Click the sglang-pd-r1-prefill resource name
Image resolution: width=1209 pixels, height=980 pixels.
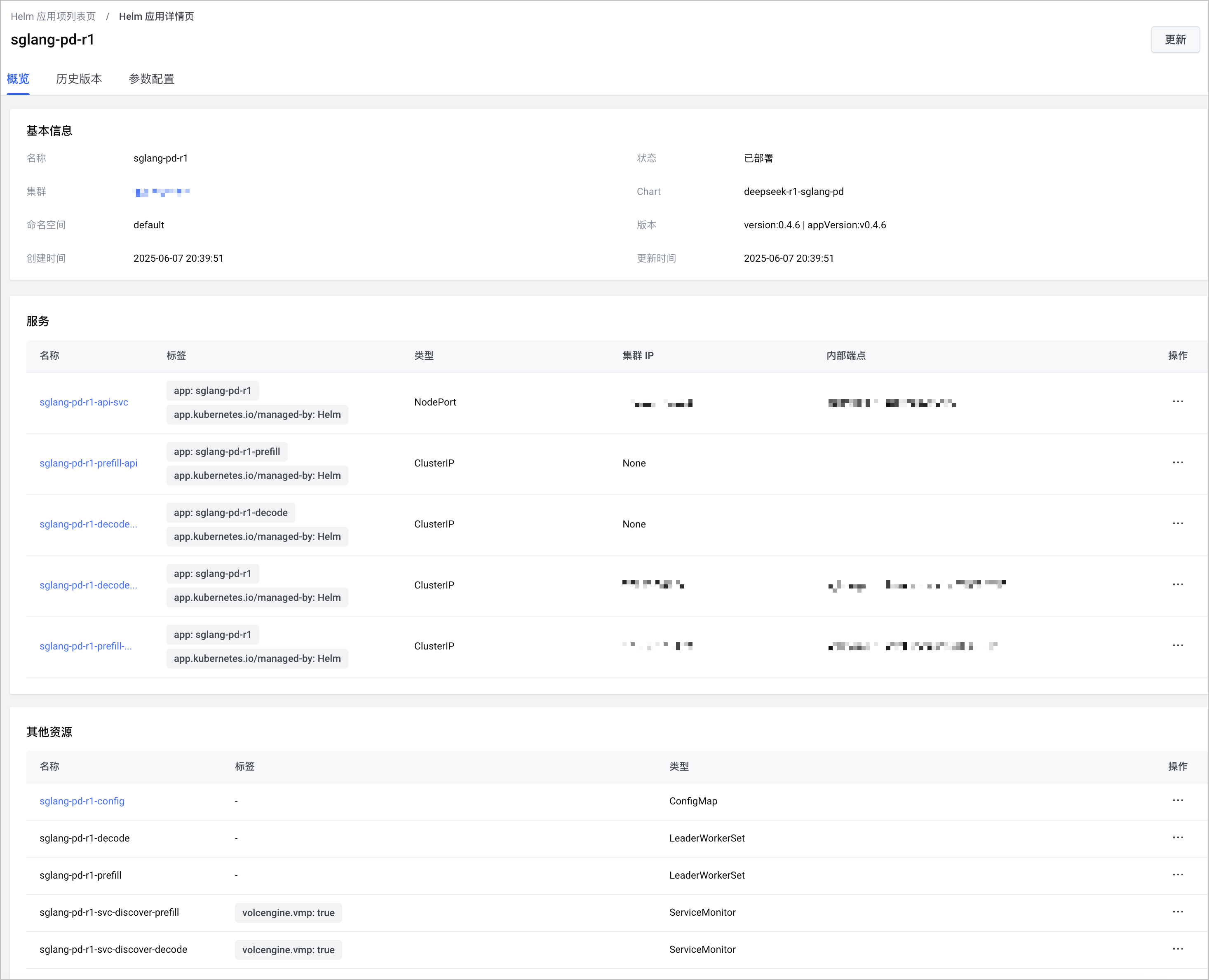coord(80,875)
